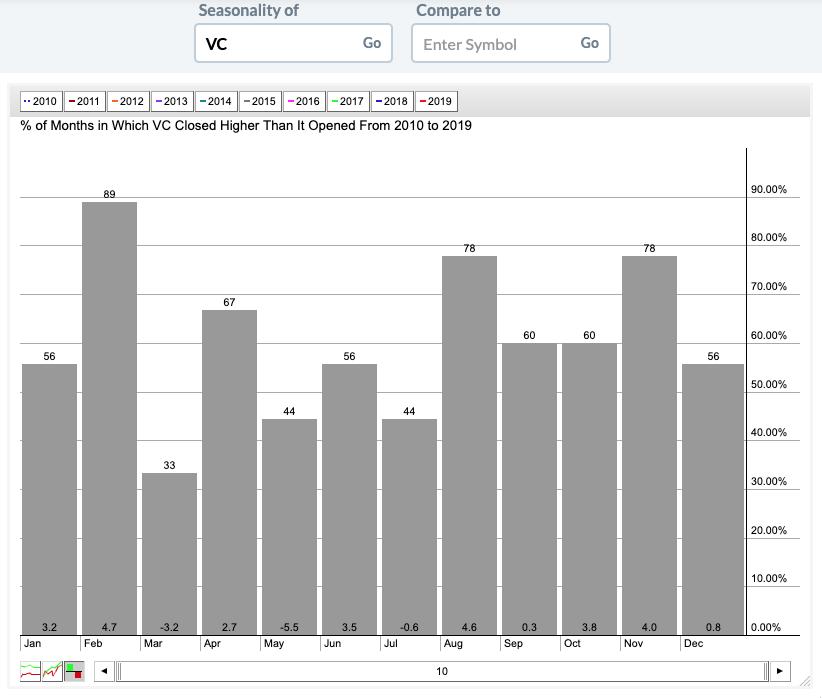Grab the left handle of the years slider
The height and width of the screenshot is (698, 822).
(x=119, y=671)
